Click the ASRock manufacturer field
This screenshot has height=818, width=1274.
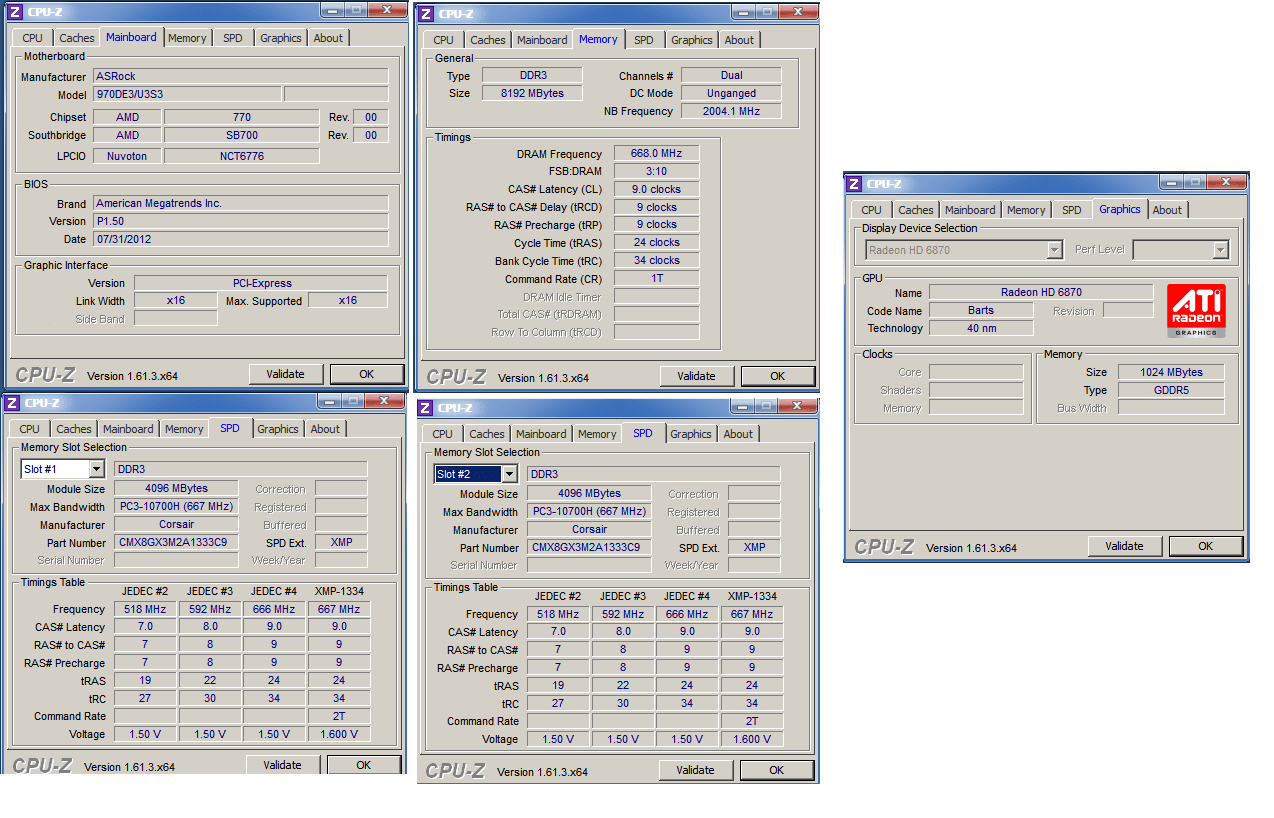[240, 76]
